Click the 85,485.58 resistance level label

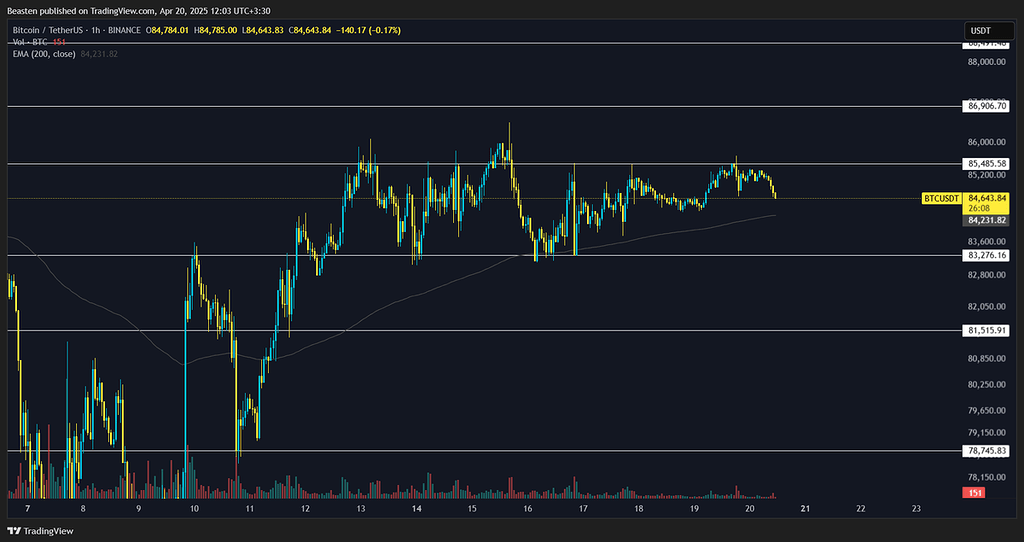click(988, 164)
